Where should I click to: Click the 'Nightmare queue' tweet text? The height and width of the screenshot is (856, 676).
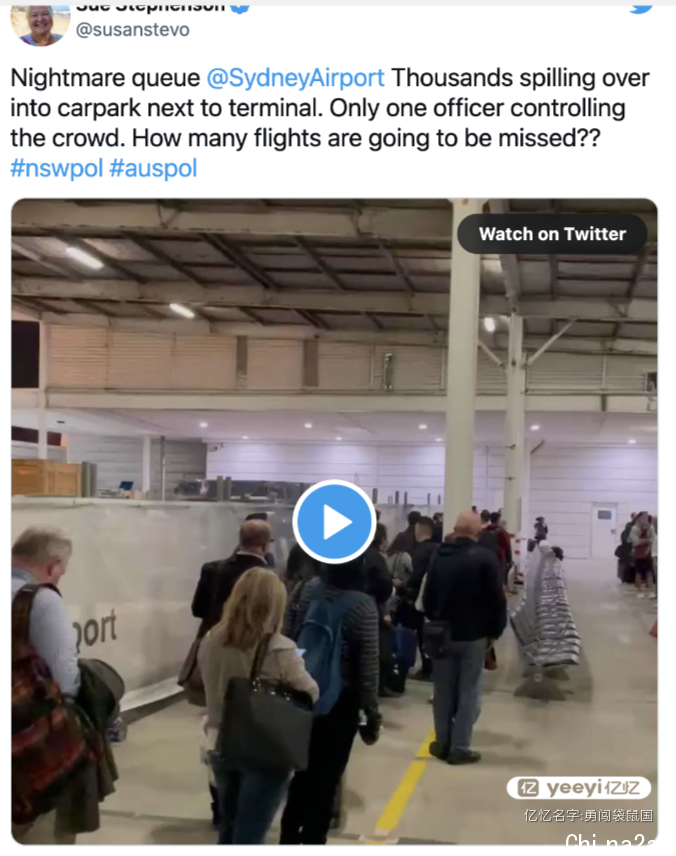pyautogui.click(x=105, y=78)
